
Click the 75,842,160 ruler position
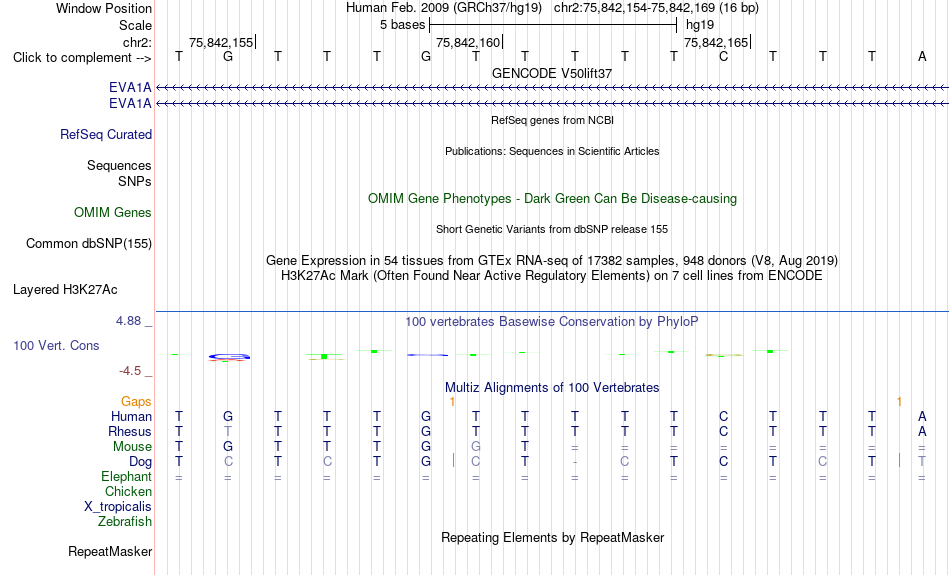[x=468, y=42]
